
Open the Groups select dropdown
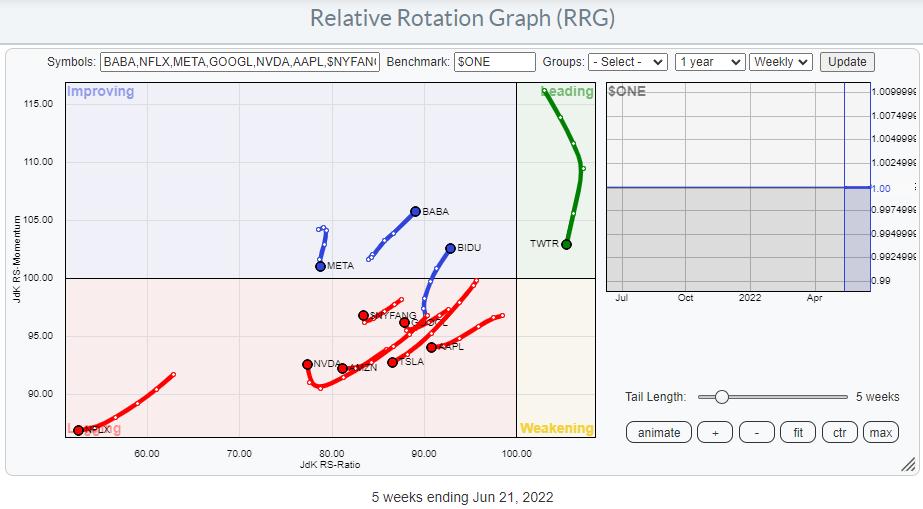pos(627,62)
